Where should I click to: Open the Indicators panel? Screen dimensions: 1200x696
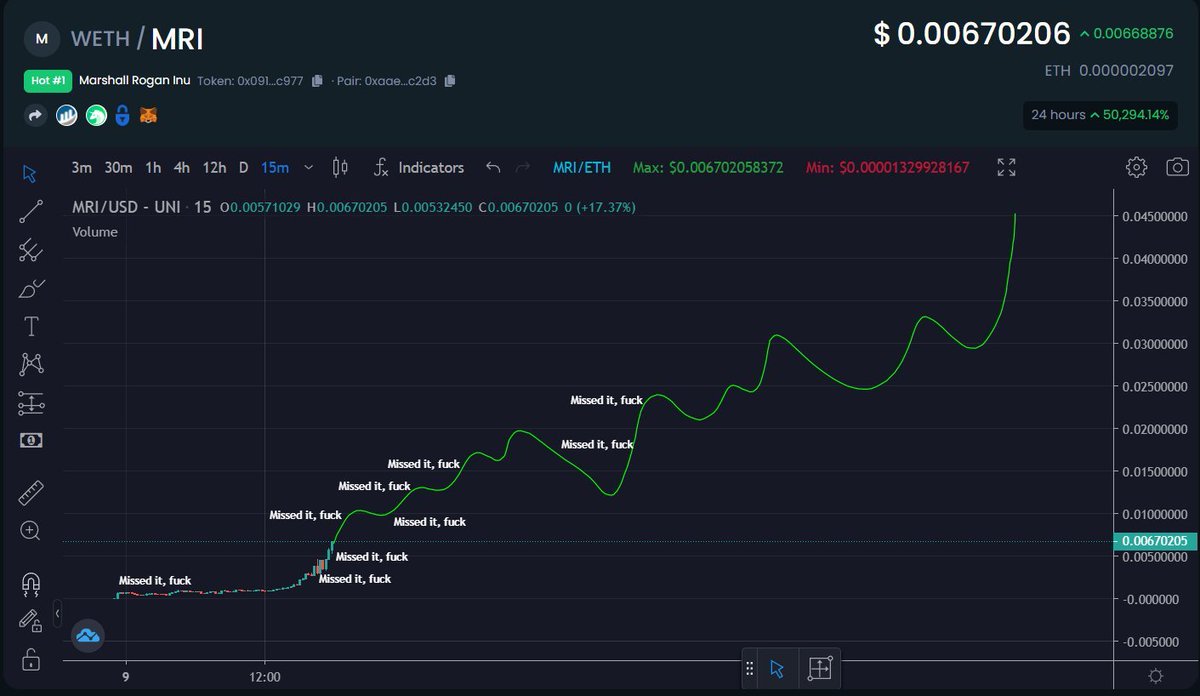431,167
